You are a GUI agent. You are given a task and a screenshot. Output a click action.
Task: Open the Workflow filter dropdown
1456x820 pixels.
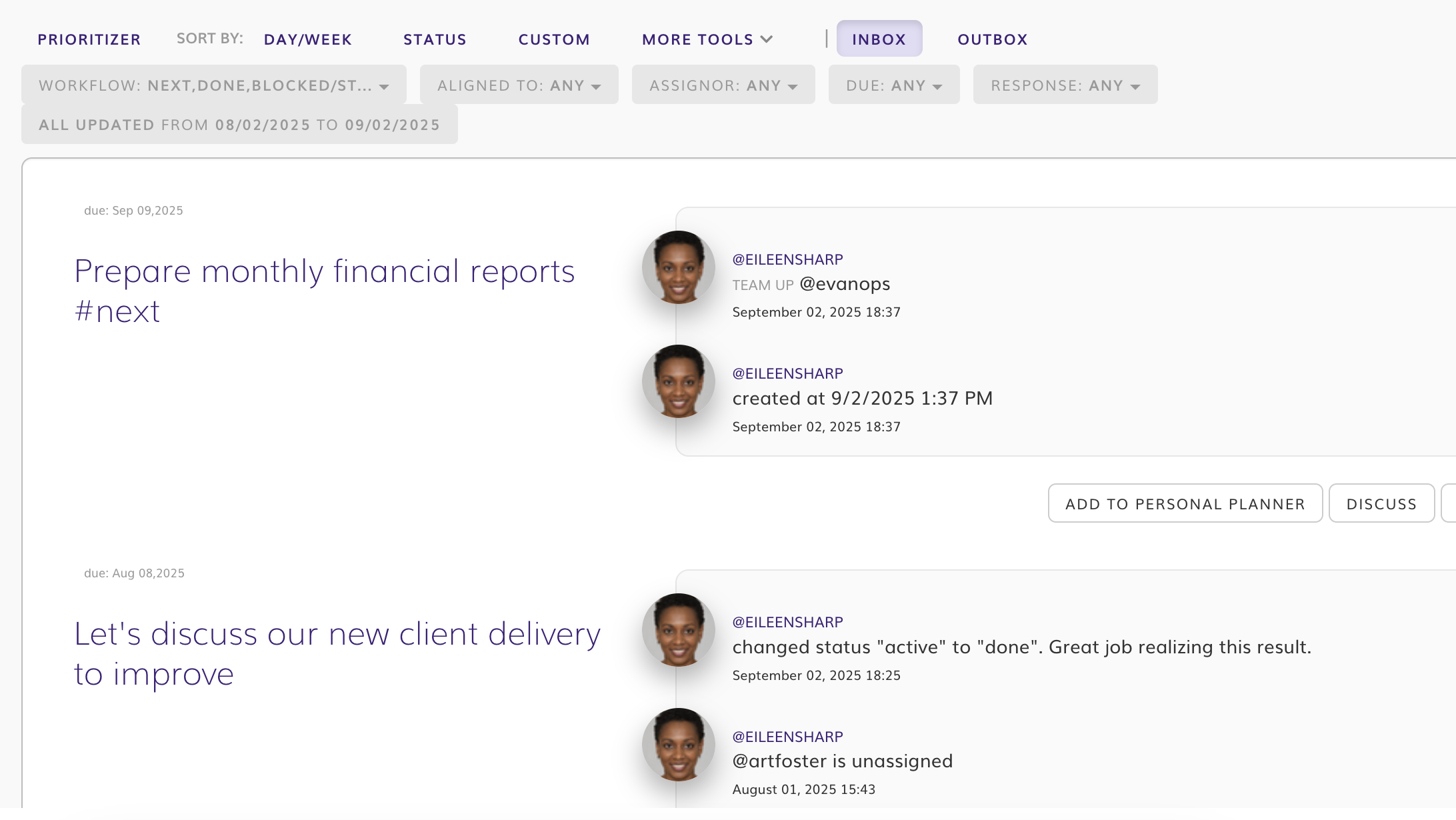213,85
